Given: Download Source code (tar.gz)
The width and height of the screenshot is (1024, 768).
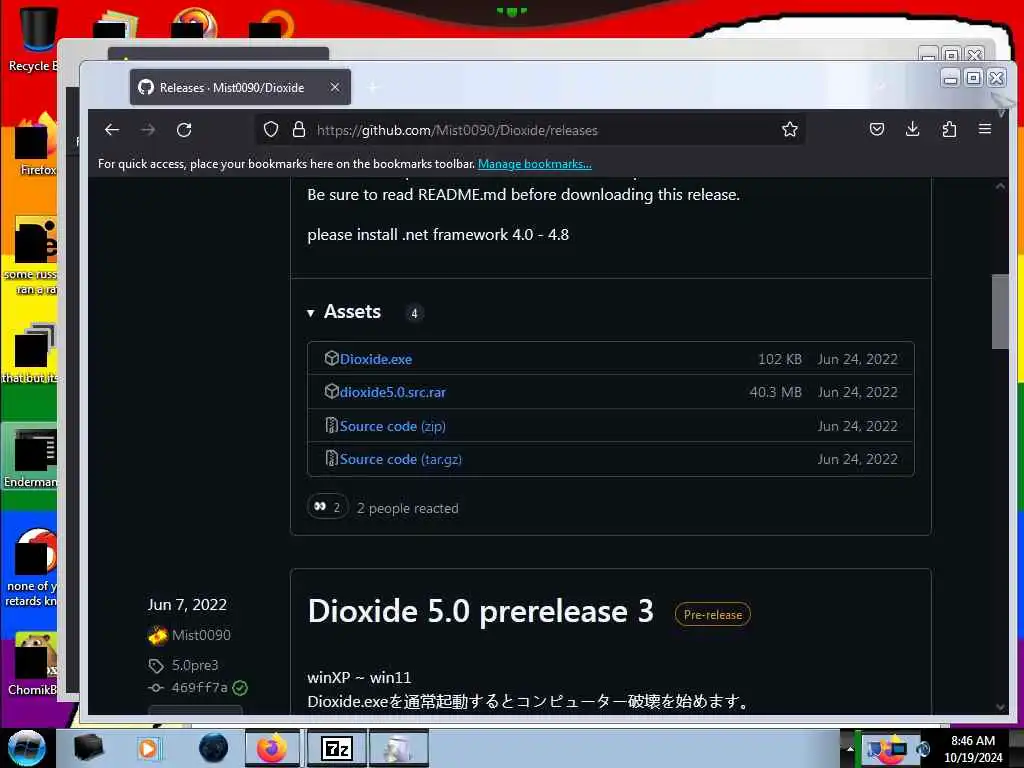Looking at the screenshot, I should pos(400,459).
